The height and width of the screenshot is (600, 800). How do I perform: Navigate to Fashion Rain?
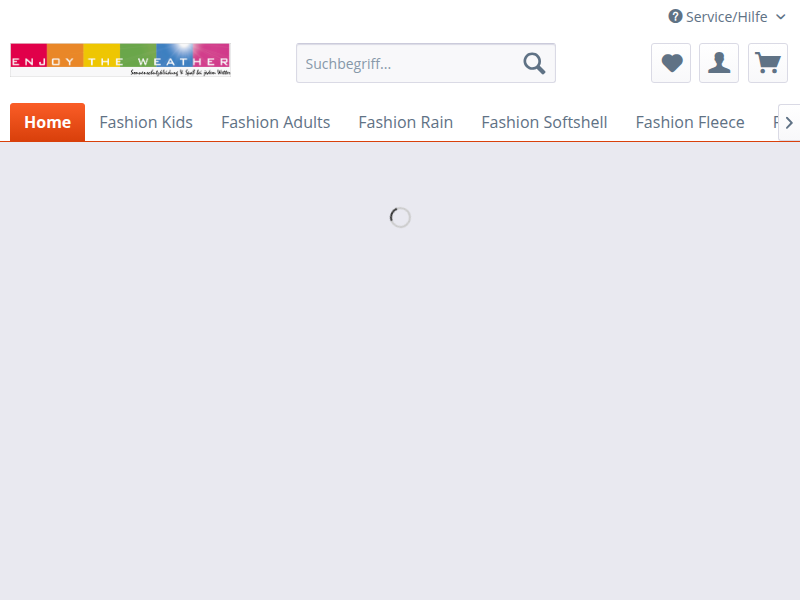pos(405,122)
